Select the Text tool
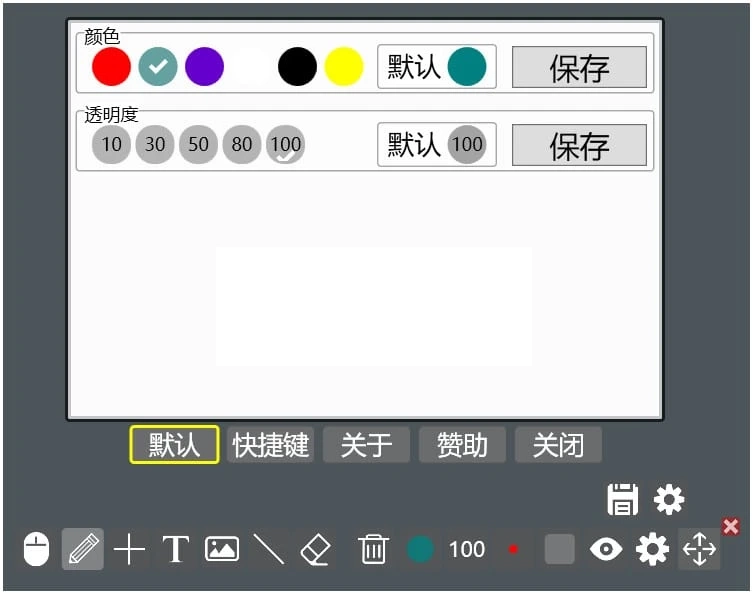 176,550
